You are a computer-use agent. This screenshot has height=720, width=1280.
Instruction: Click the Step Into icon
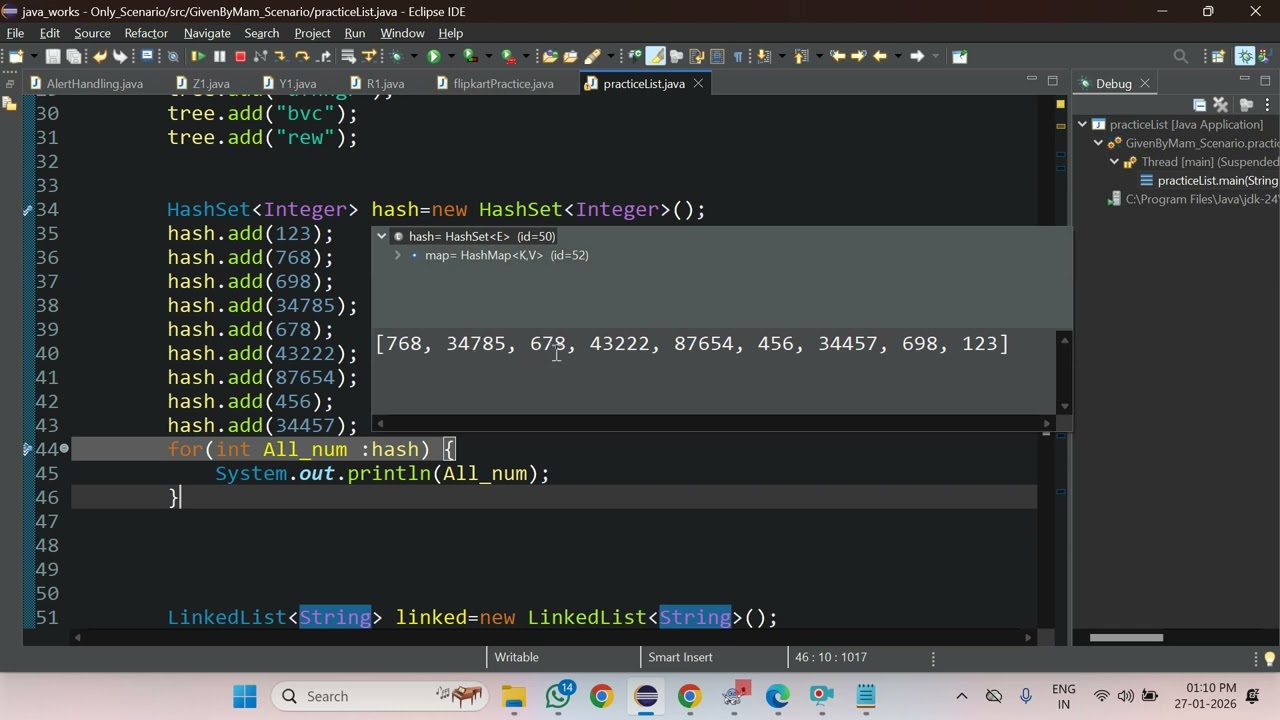tap(280, 56)
